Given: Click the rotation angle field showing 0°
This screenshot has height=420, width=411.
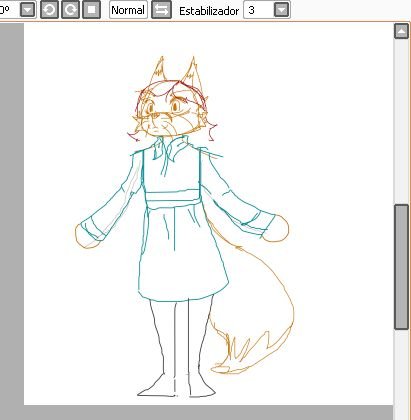Looking at the screenshot, I should pyautogui.click(x=9, y=10).
